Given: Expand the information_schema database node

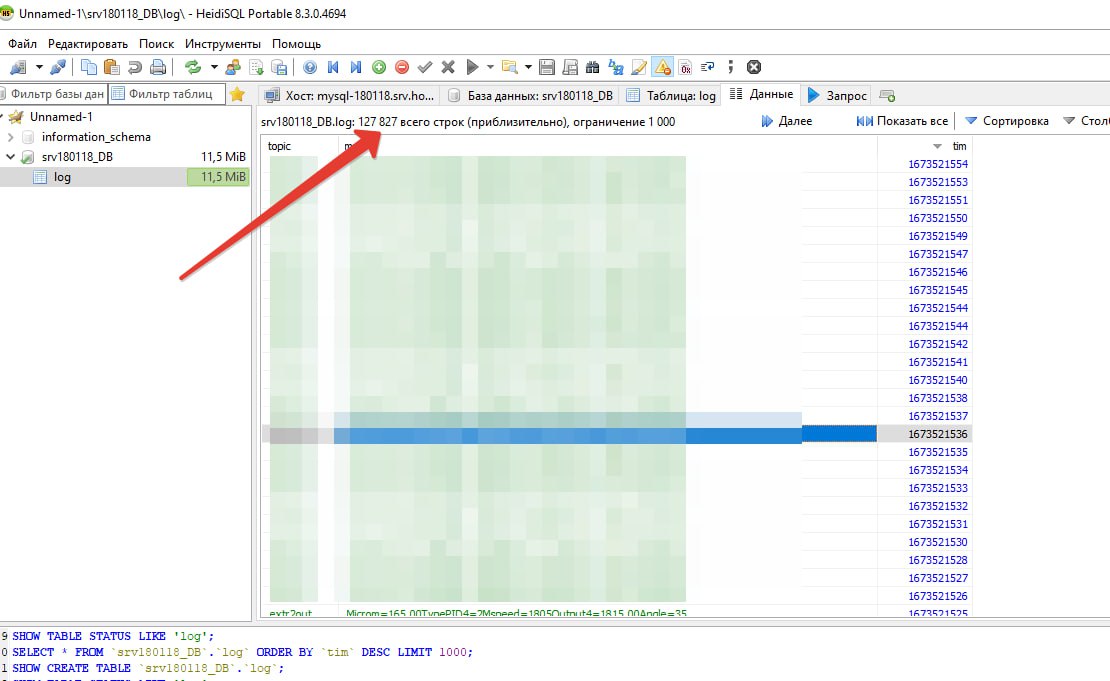Looking at the screenshot, I should [11, 137].
